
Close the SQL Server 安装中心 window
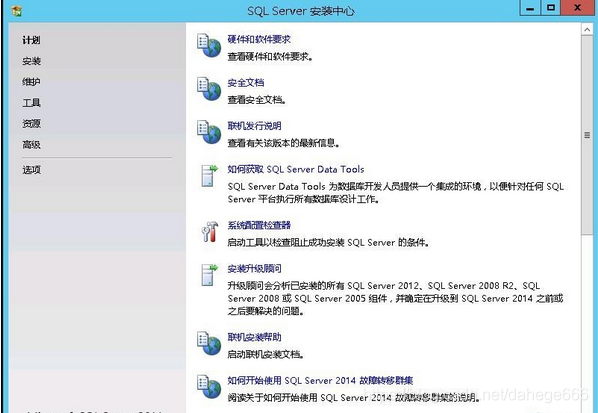577,8
